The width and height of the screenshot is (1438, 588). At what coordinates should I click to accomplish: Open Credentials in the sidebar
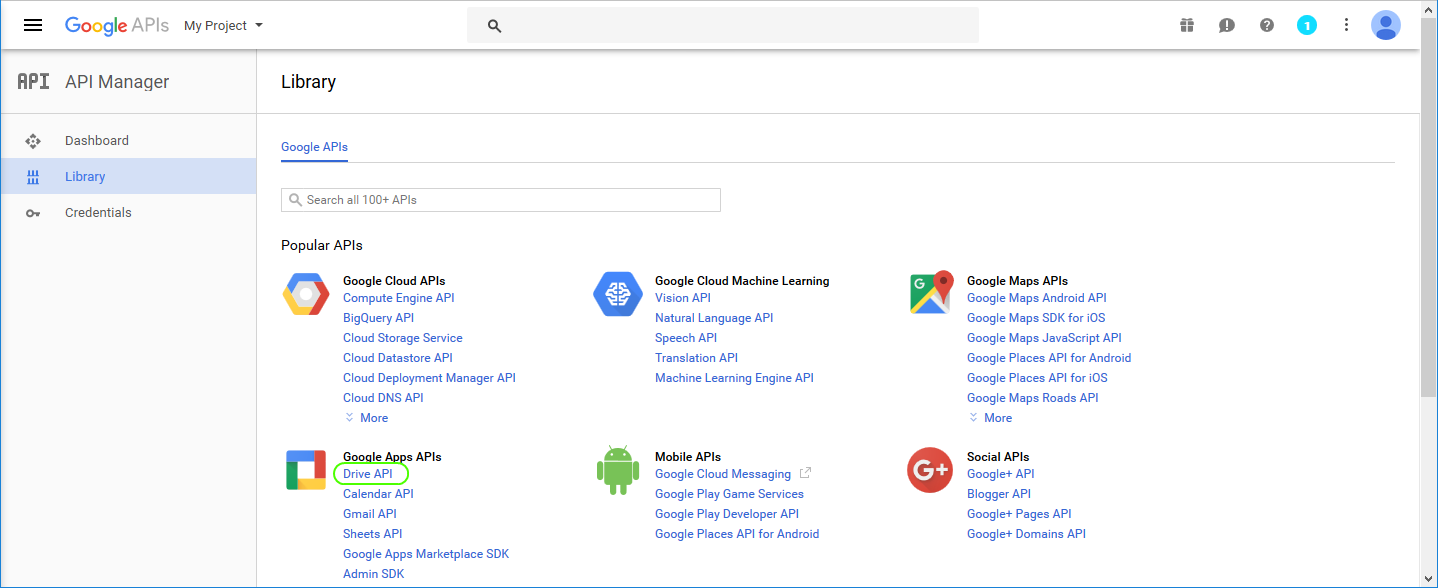coord(98,213)
